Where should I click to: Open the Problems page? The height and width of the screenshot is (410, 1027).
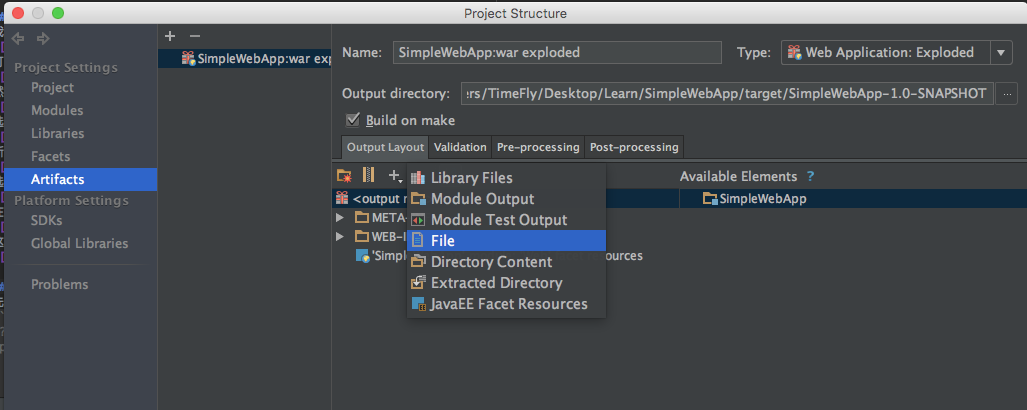tap(60, 284)
